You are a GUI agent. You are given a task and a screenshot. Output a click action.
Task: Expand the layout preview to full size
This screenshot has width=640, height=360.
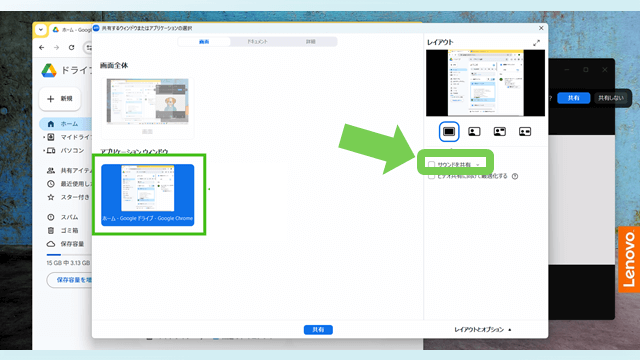coord(536,42)
